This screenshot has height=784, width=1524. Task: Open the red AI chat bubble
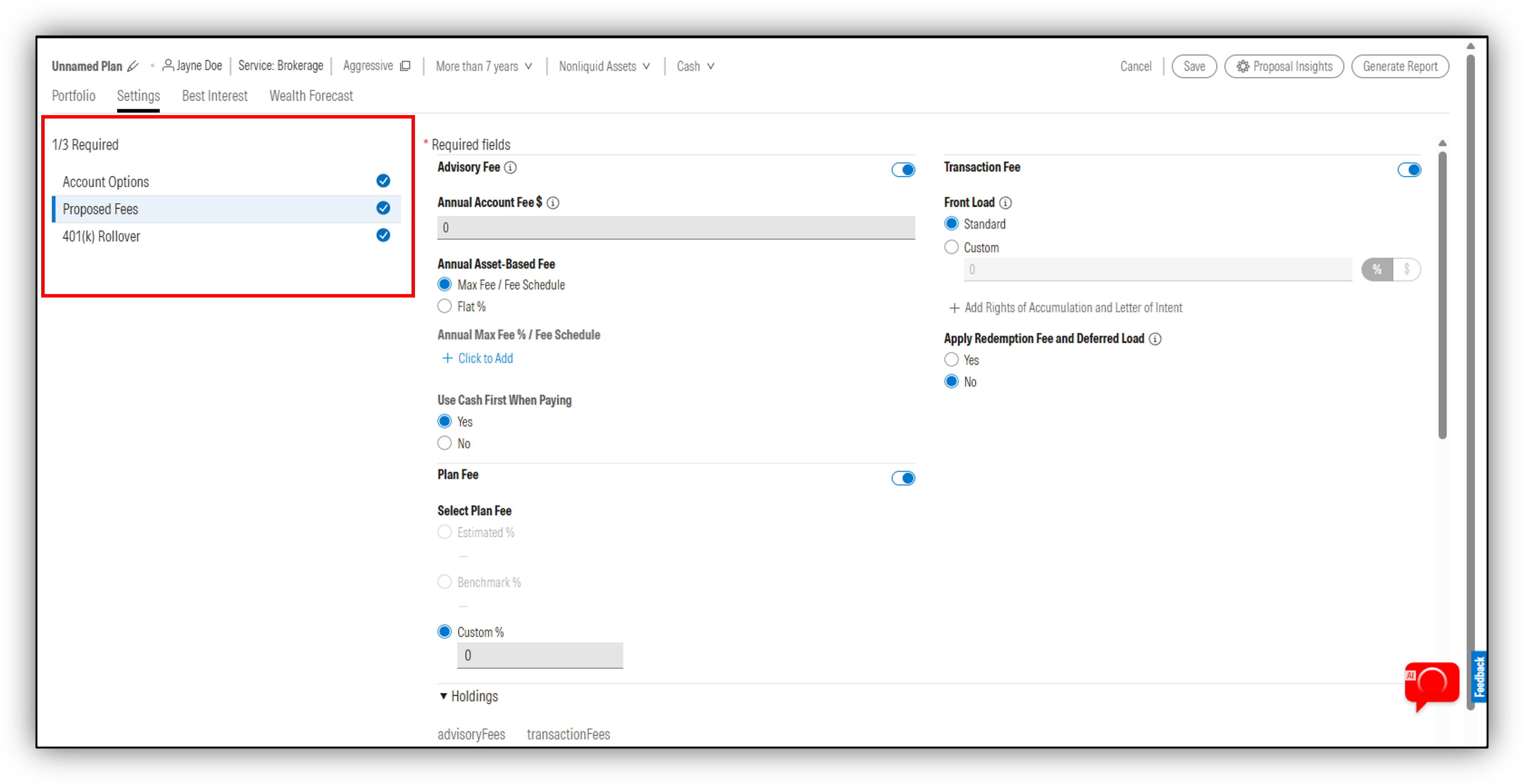1432,686
